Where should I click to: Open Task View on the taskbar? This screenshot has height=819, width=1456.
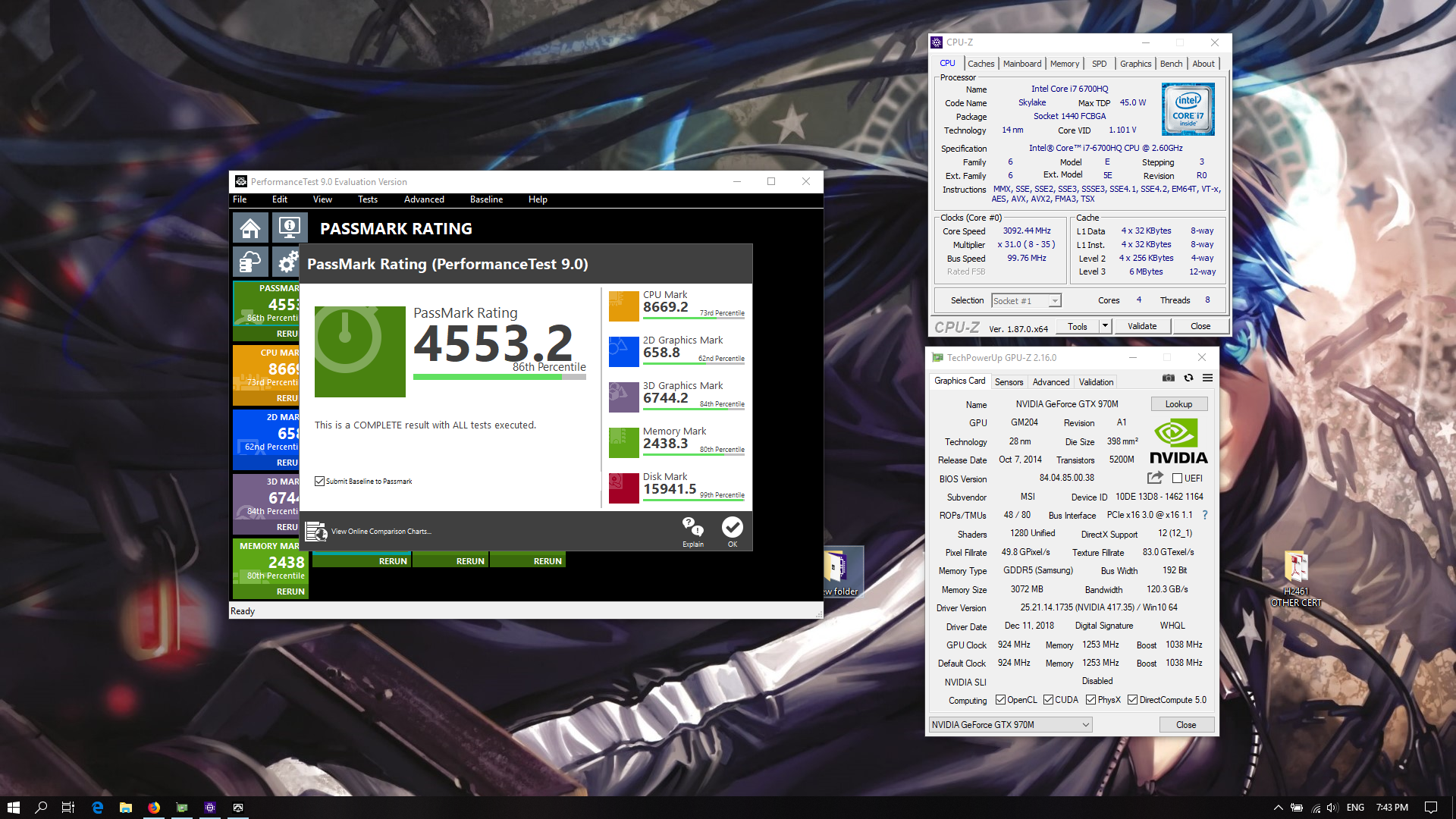click(x=68, y=808)
